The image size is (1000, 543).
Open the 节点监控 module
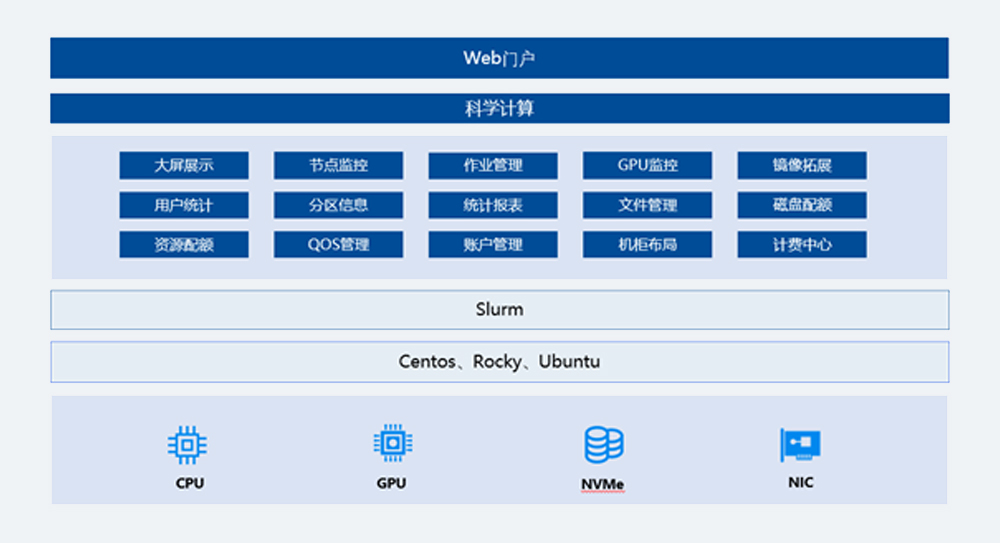(x=338, y=165)
